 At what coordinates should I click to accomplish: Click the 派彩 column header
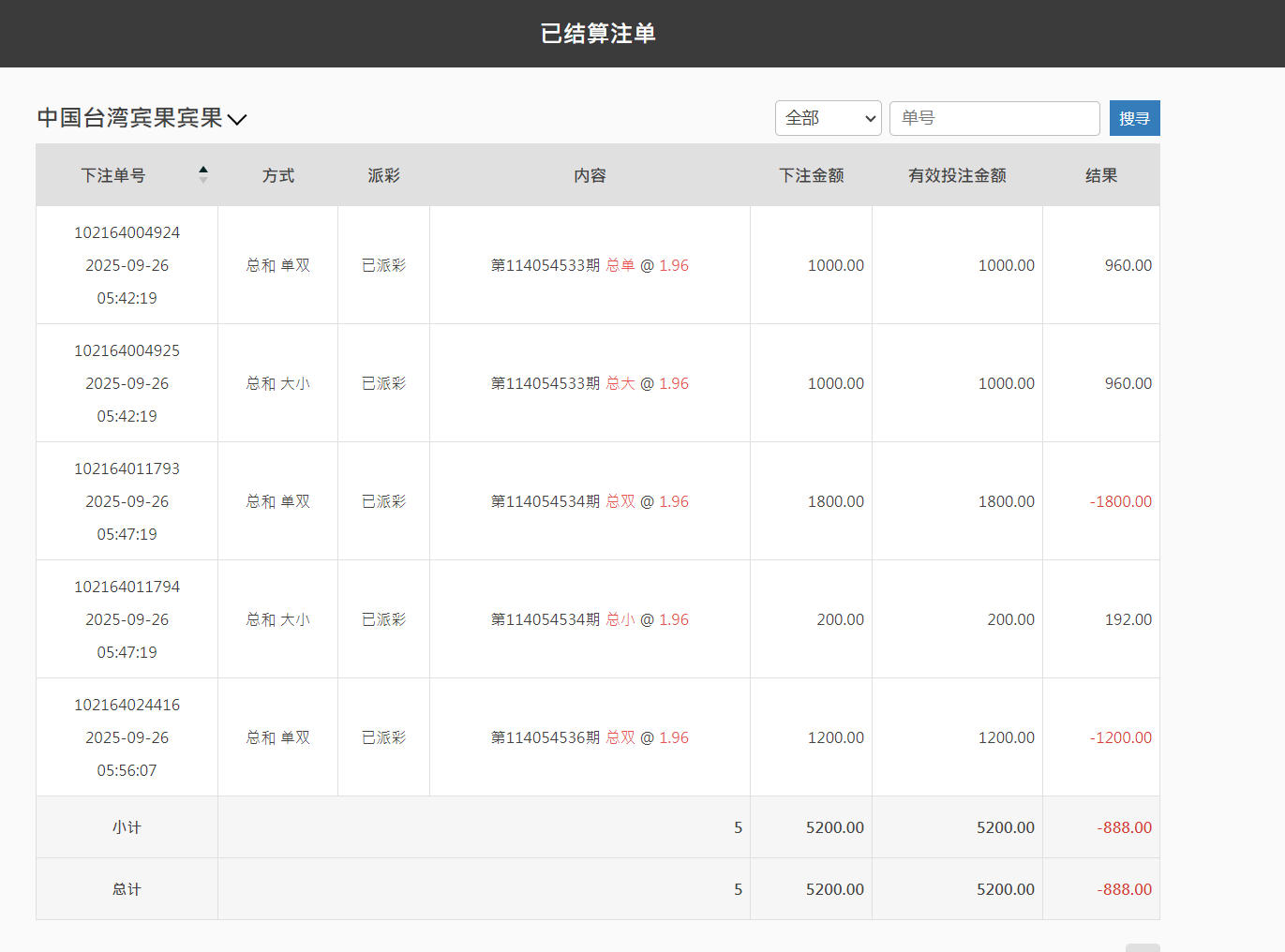(x=383, y=174)
